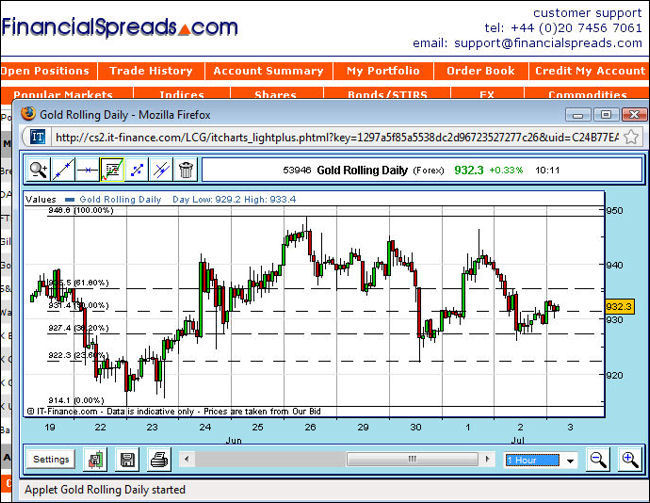Click the scrollbar left arrow
This screenshot has width=650, height=503.
(187, 459)
